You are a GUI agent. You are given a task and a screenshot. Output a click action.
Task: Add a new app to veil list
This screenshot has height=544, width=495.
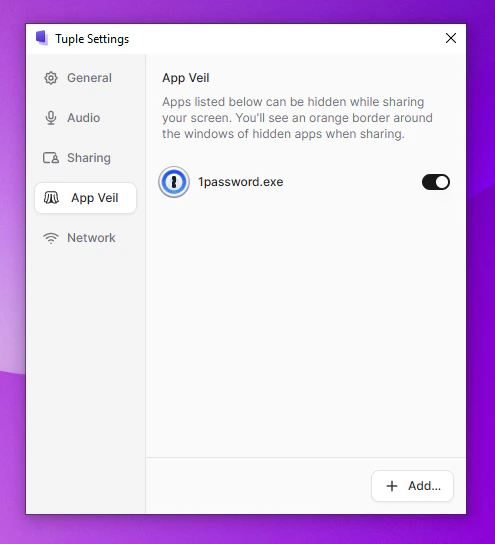click(x=412, y=486)
